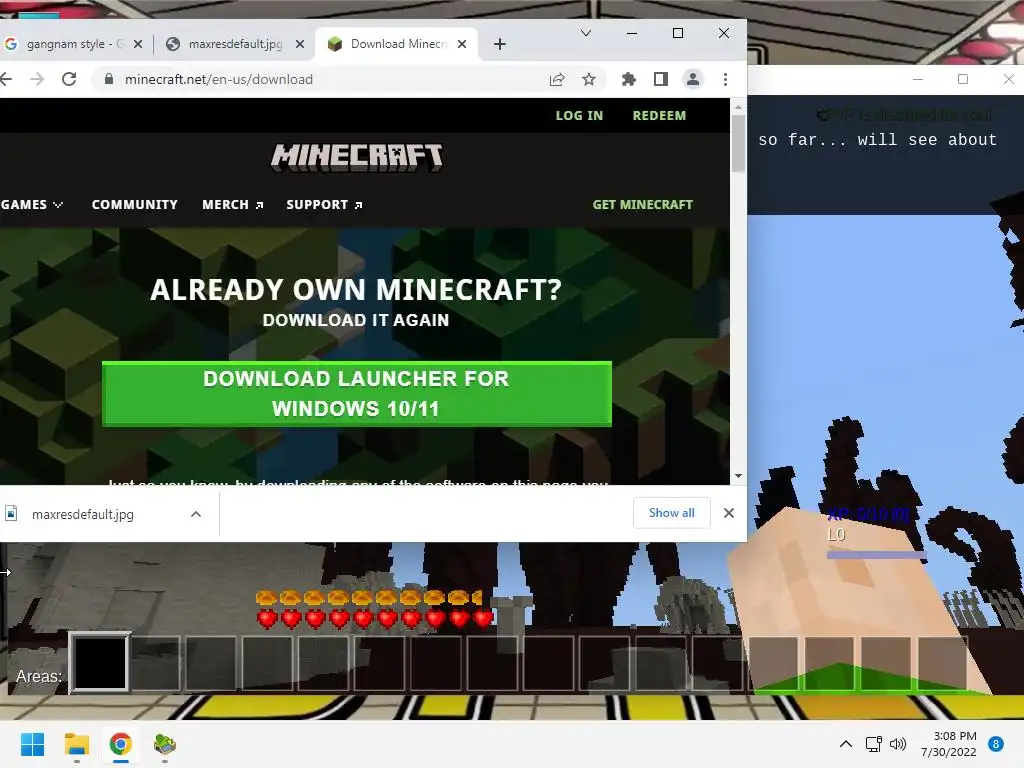This screenshot has height=768, width=1024.
Task: Open a new browser tab
Action: 500,44
